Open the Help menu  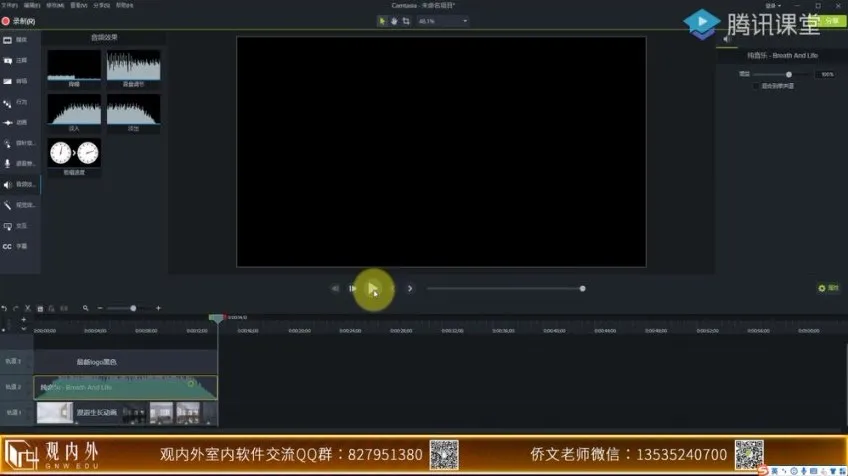coord(124,5)
